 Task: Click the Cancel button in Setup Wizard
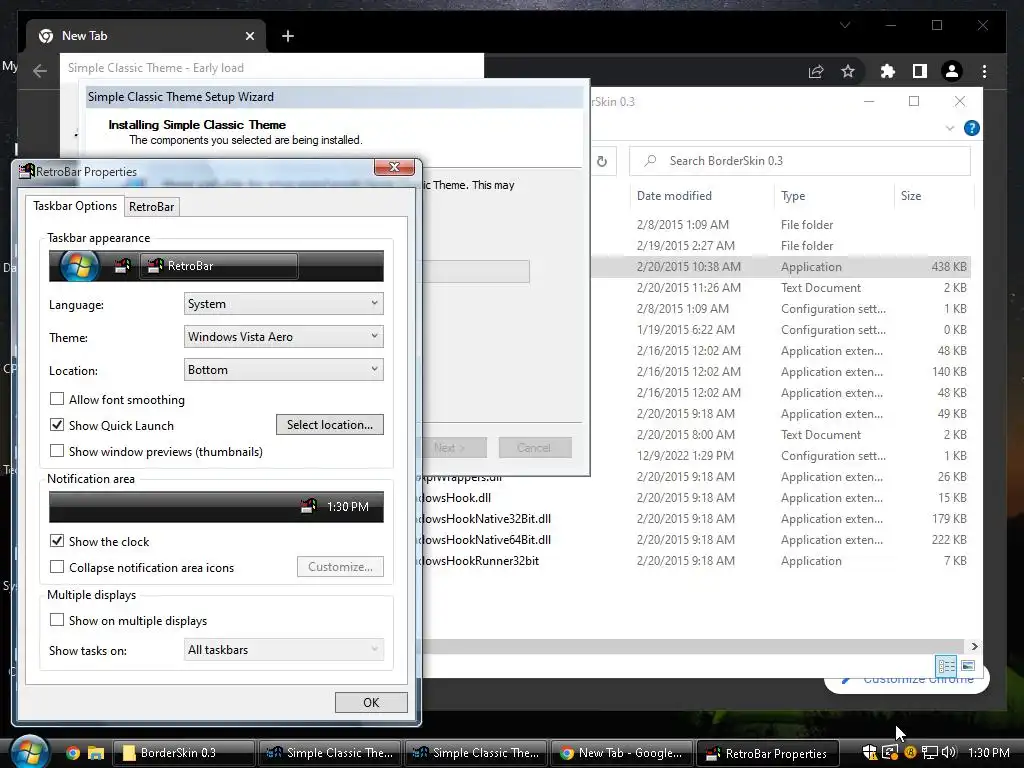[x=535, y=448]
